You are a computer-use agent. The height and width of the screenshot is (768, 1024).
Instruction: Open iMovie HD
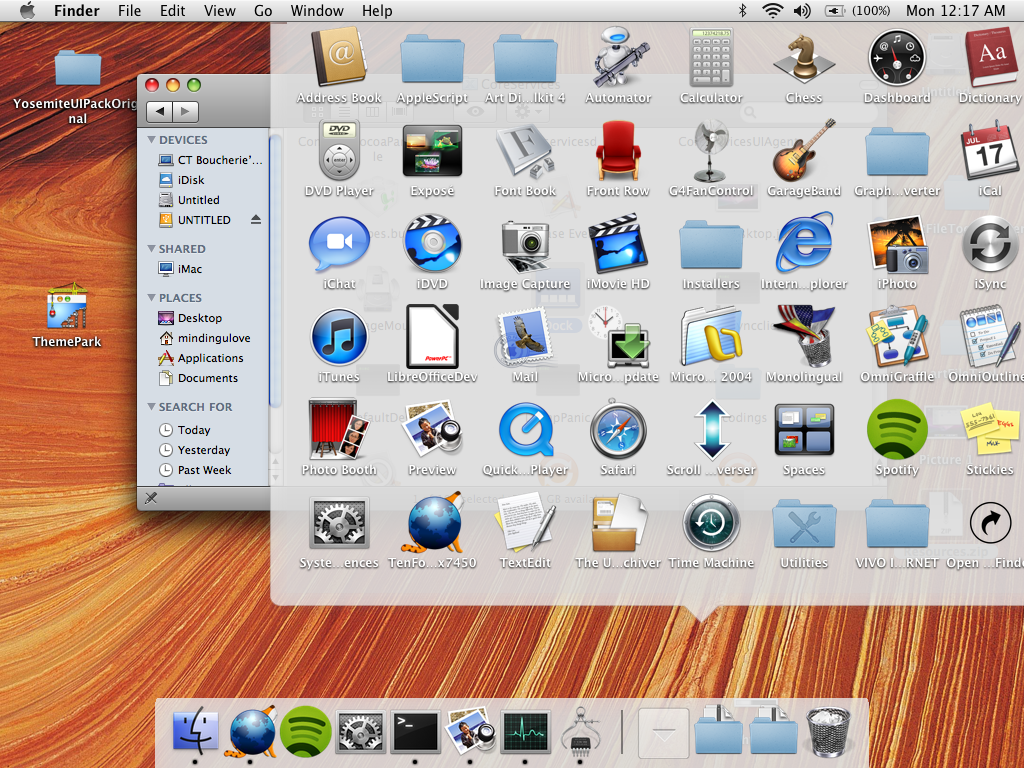618,244
